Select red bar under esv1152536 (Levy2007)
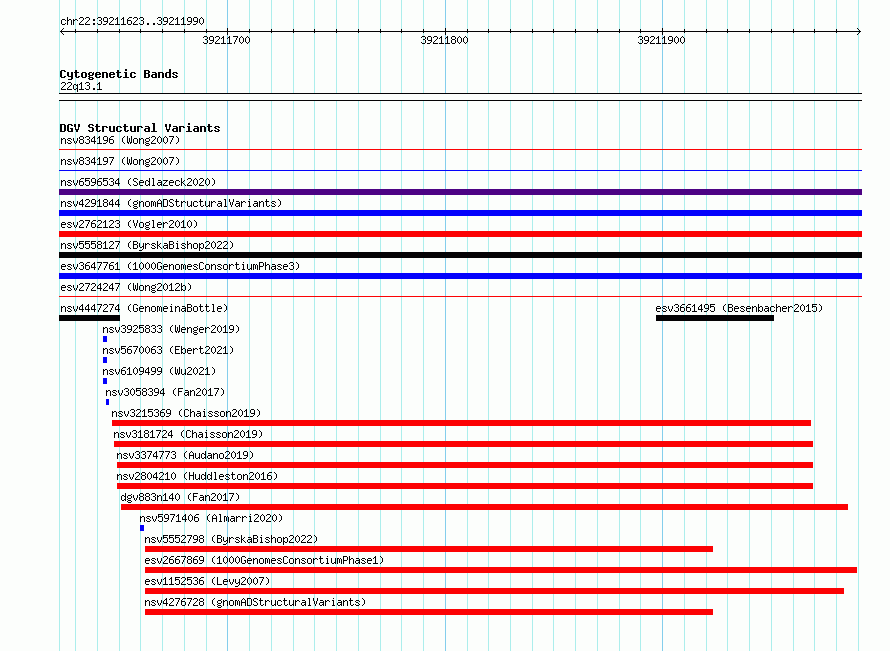This screenshot has height=651, width=890. [494, 591]
